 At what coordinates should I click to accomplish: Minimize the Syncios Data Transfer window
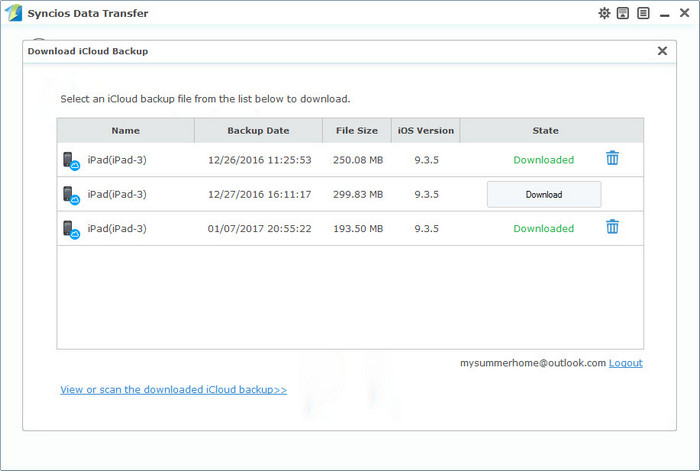(665, 15)
